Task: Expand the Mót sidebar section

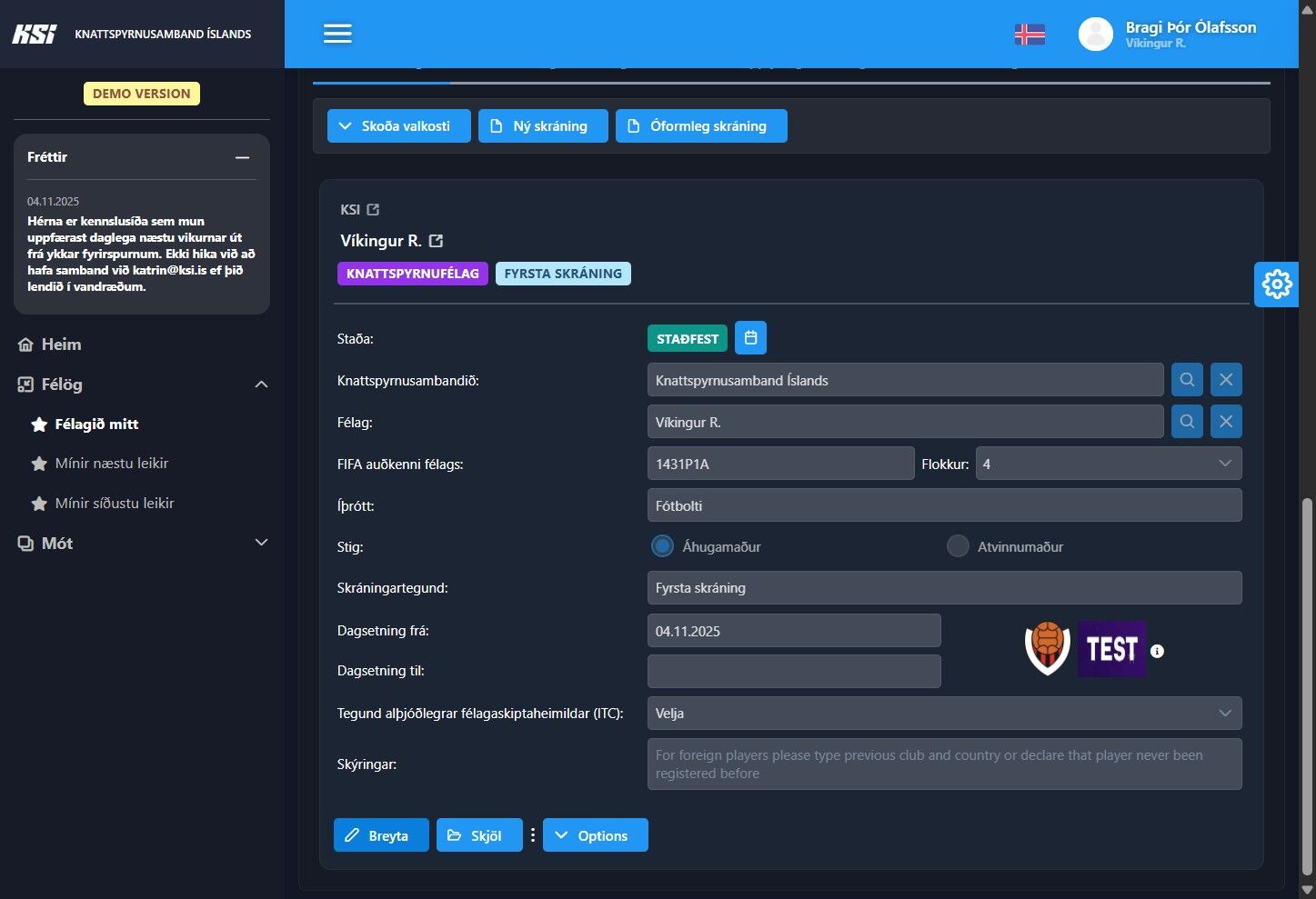Action: click(x=261, y=543)
